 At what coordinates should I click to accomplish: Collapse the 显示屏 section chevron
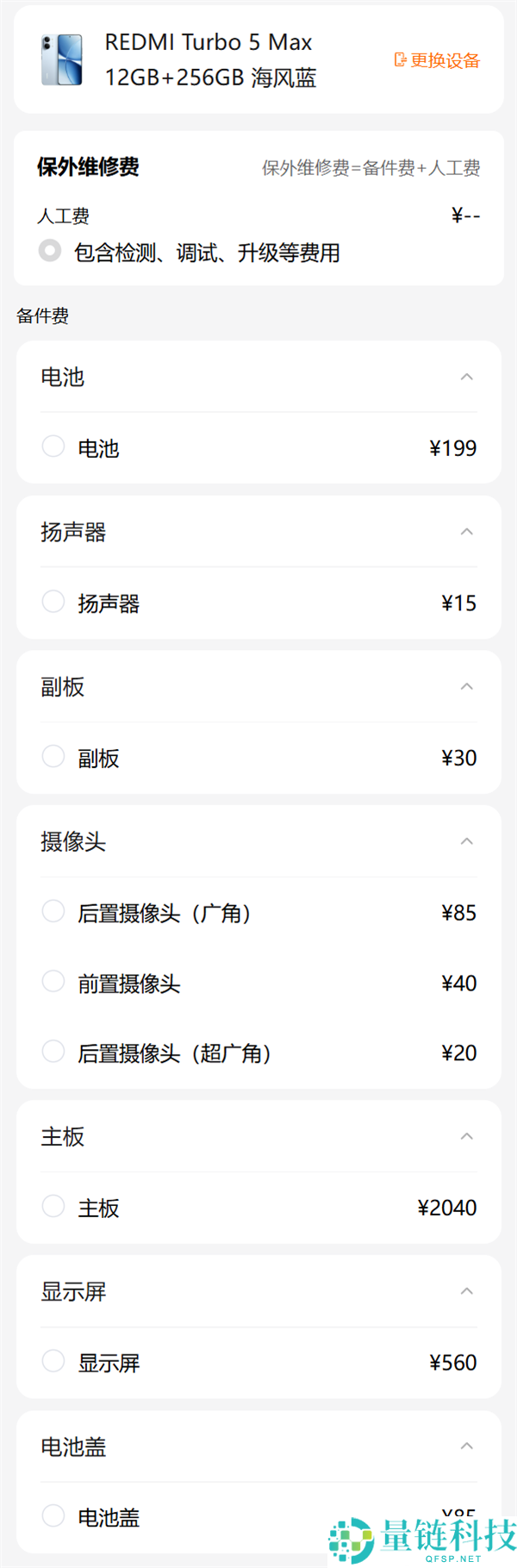pyautogui.click(x=466, y=1291)
